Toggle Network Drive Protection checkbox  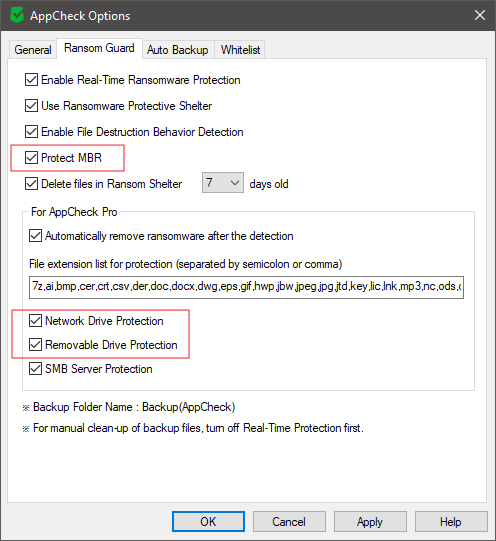pos(36,321)
